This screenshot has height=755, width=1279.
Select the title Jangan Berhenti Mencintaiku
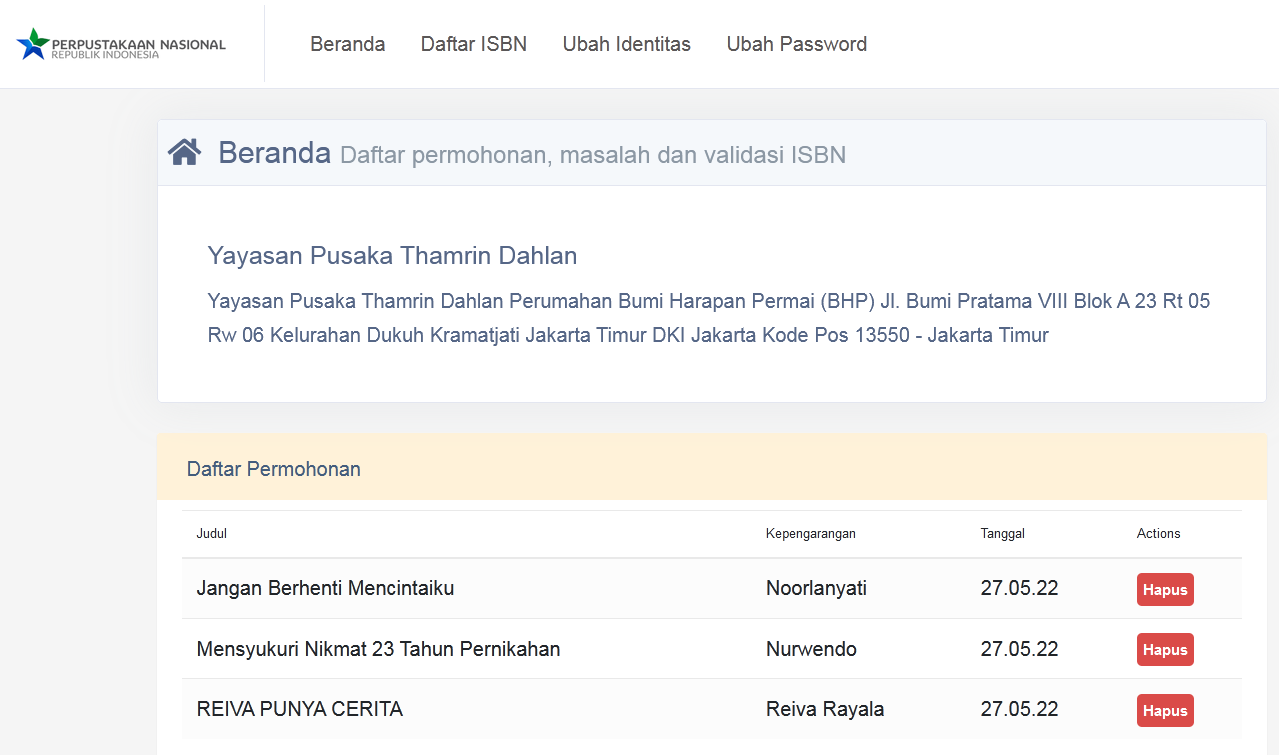325,589
